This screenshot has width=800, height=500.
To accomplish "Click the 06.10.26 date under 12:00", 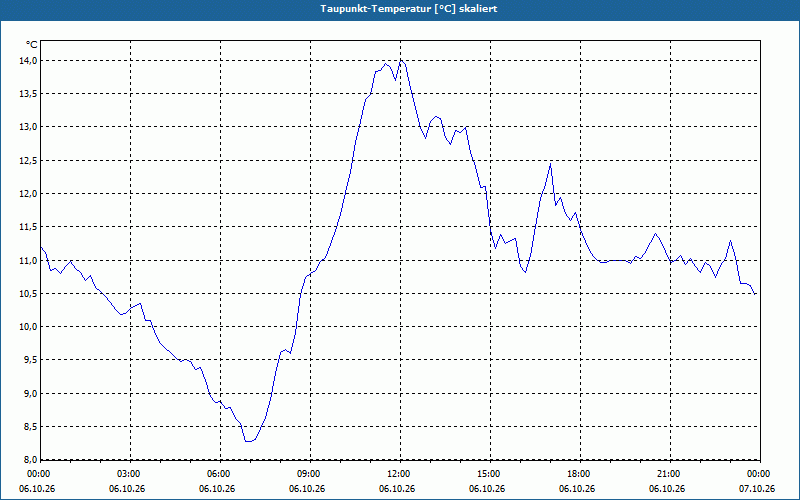I will coord(397,489).
